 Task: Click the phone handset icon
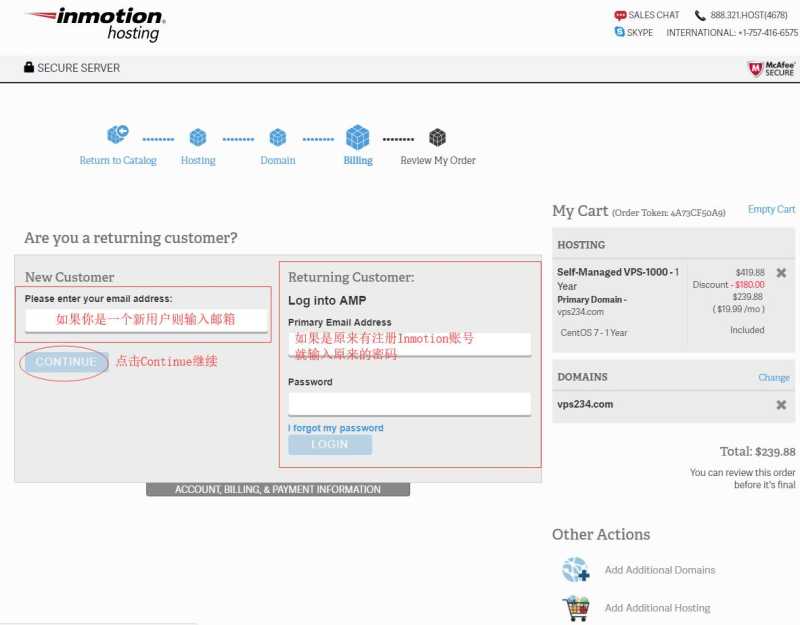[x=700, y=15]
